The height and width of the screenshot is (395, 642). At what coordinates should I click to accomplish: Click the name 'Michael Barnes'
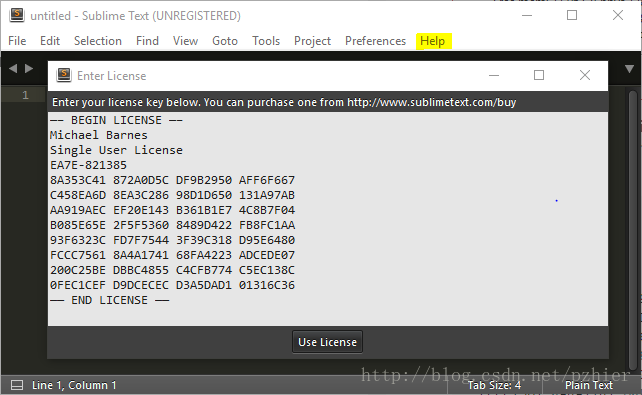[99, 135]
